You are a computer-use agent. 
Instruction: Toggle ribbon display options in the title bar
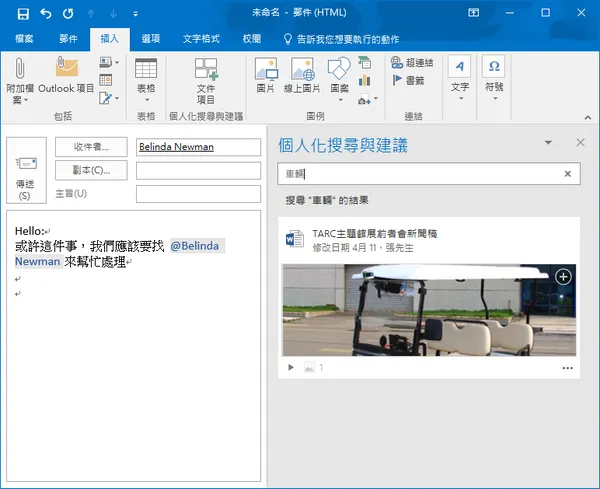click(473, 13)
